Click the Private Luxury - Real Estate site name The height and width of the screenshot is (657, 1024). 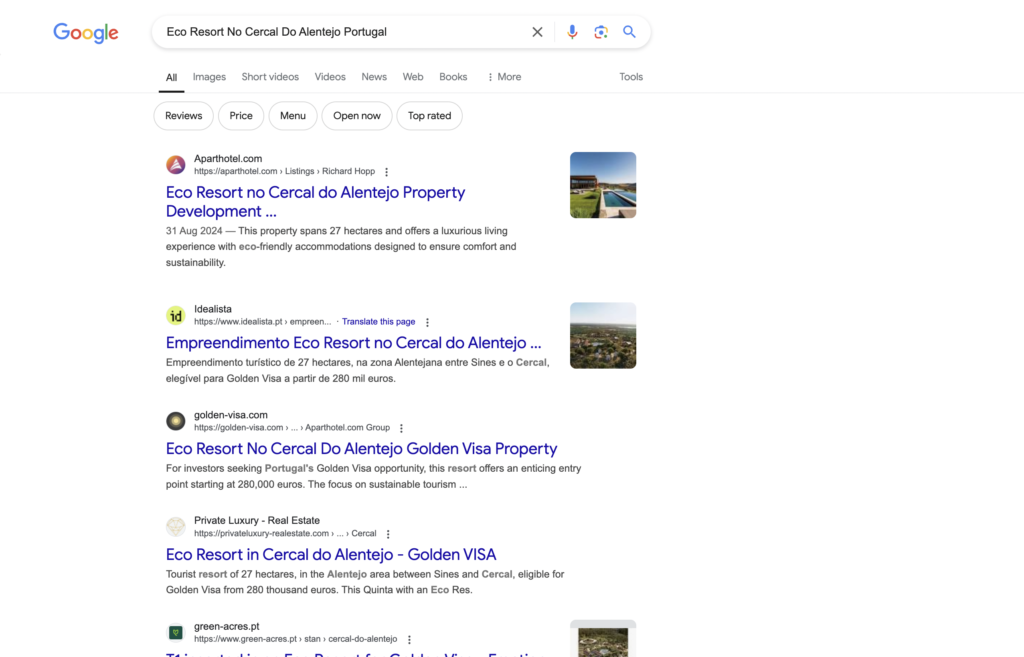click(257, 521)
